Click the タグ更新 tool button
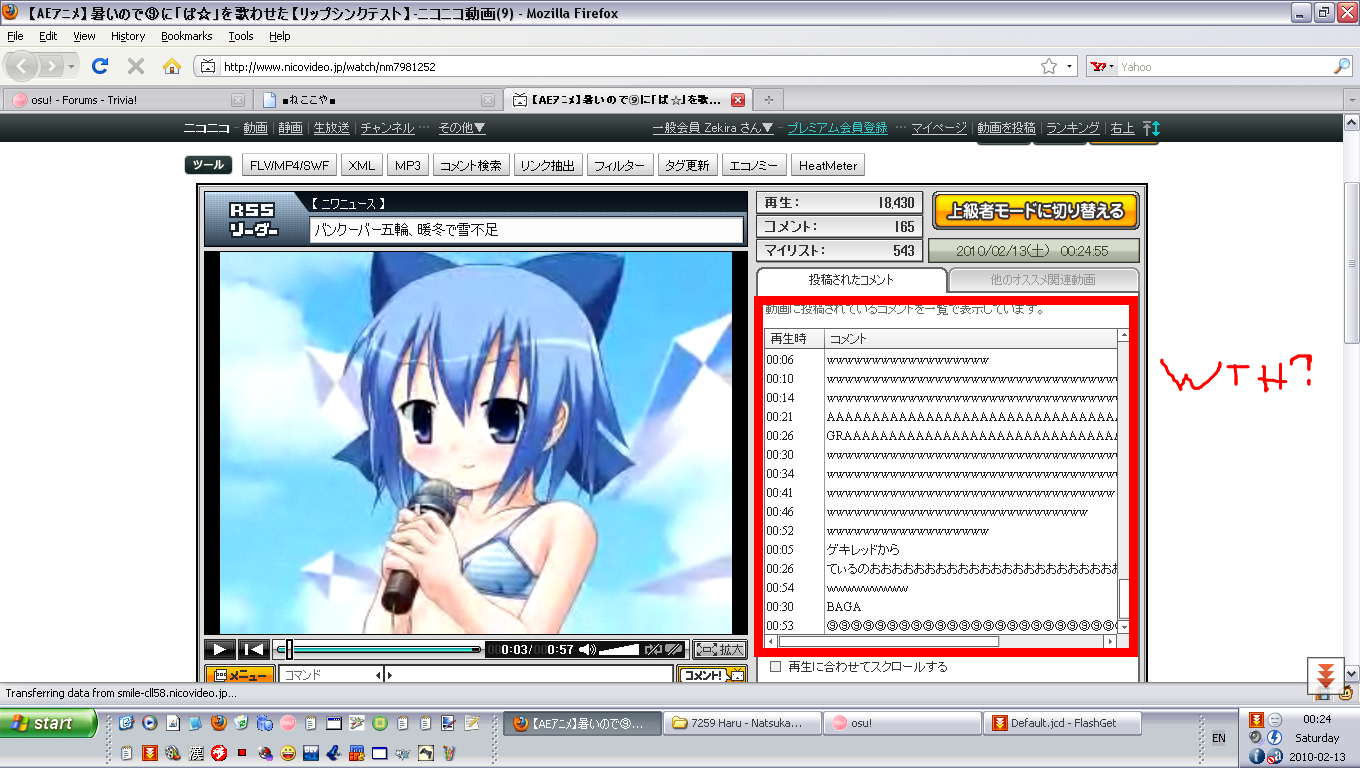 [x=687, y=165]
